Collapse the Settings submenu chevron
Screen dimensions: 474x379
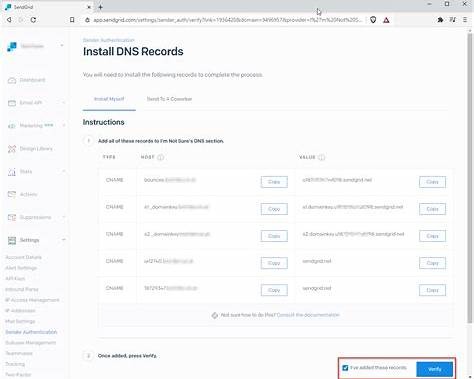(x=63, y=240)
